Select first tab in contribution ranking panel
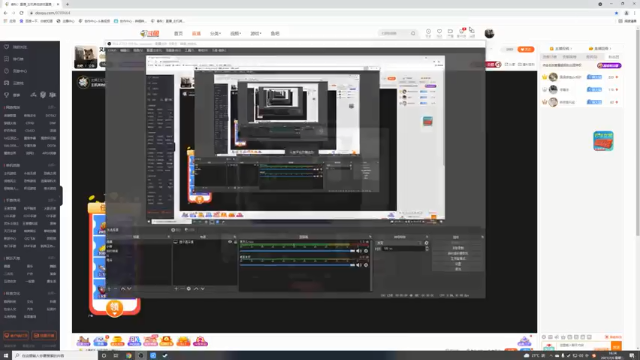640x360 pixels. (550, 57)
